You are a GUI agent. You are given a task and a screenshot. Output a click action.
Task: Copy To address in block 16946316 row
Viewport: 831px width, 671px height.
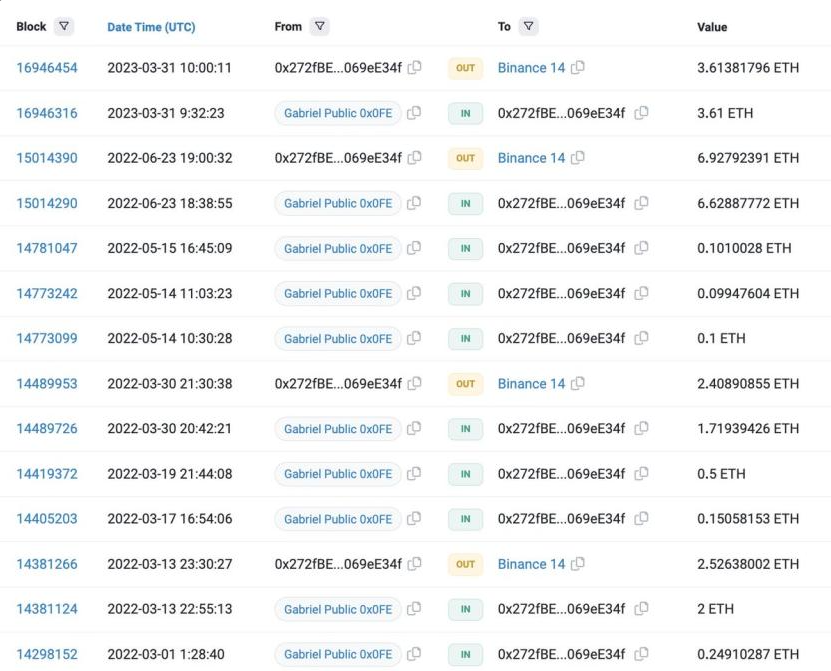coord(641,112)
